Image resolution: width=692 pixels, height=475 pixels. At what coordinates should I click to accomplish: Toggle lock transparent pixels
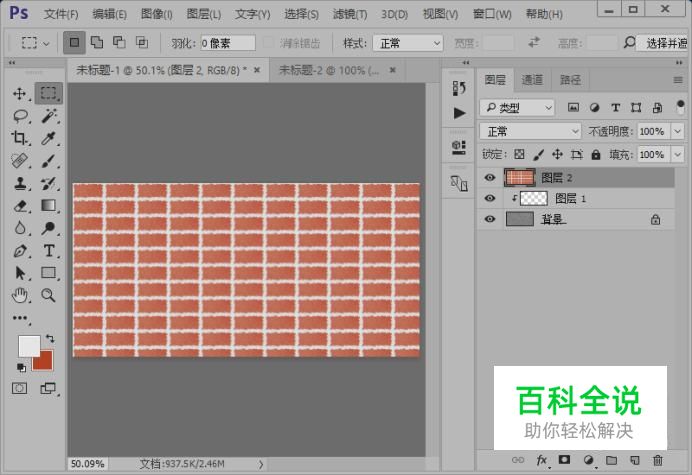coord(519,154)
